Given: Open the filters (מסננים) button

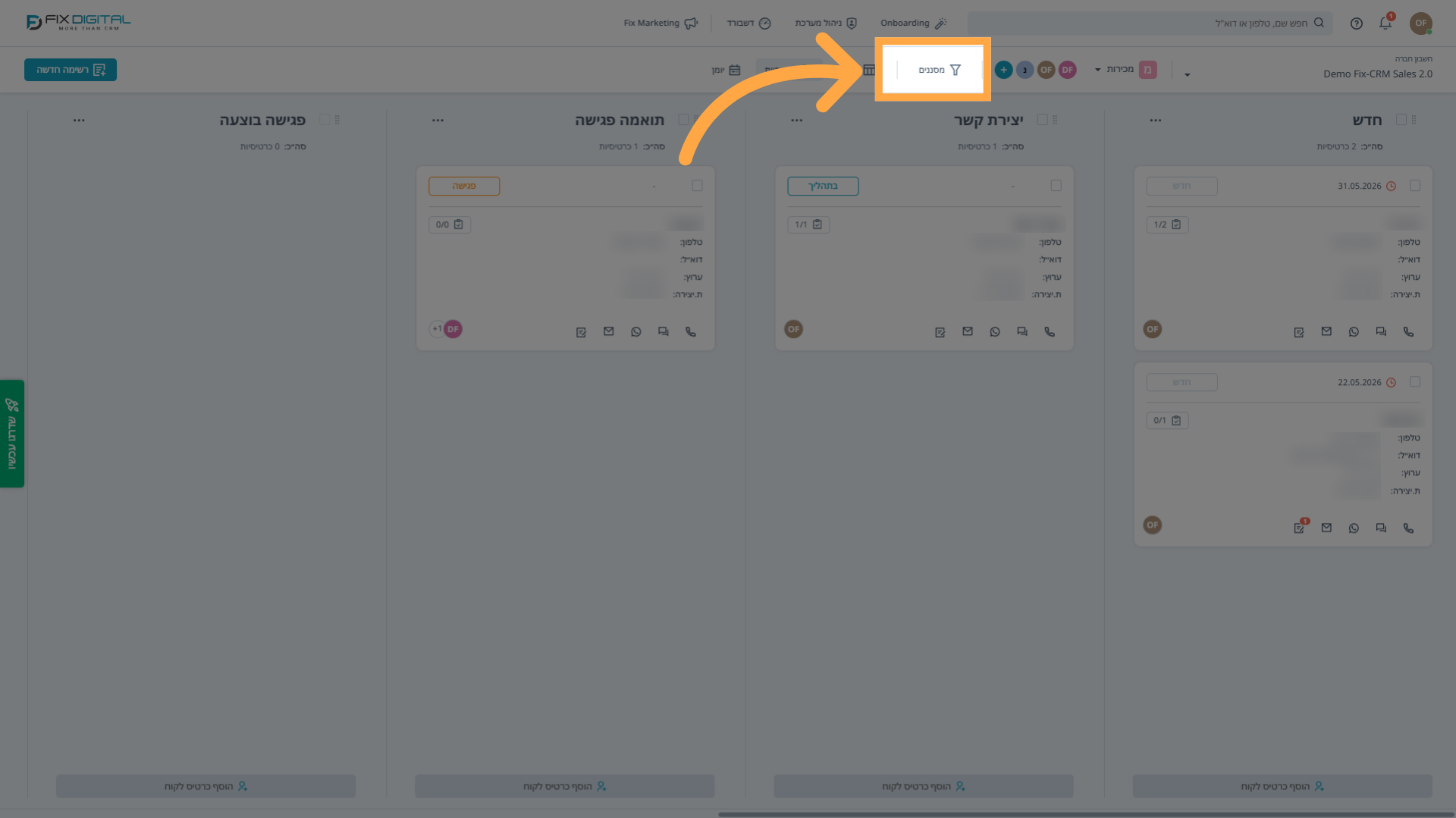Looking at the screenshot, I should (940, 70).
